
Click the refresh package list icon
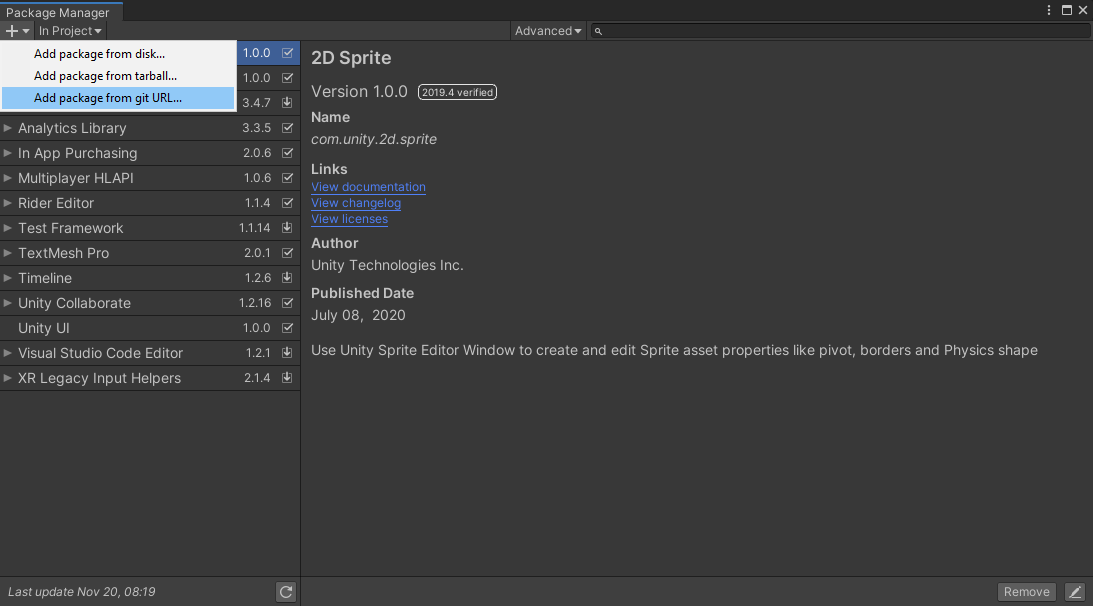coord(286,592)
